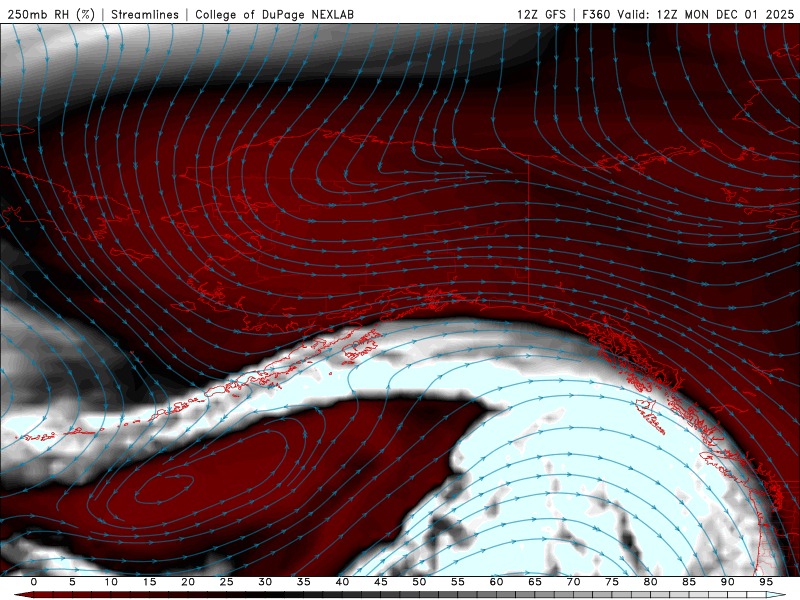Click the "60" color scale label
Image resolution: width=800 pixels, height=600 pixels.
496,582
